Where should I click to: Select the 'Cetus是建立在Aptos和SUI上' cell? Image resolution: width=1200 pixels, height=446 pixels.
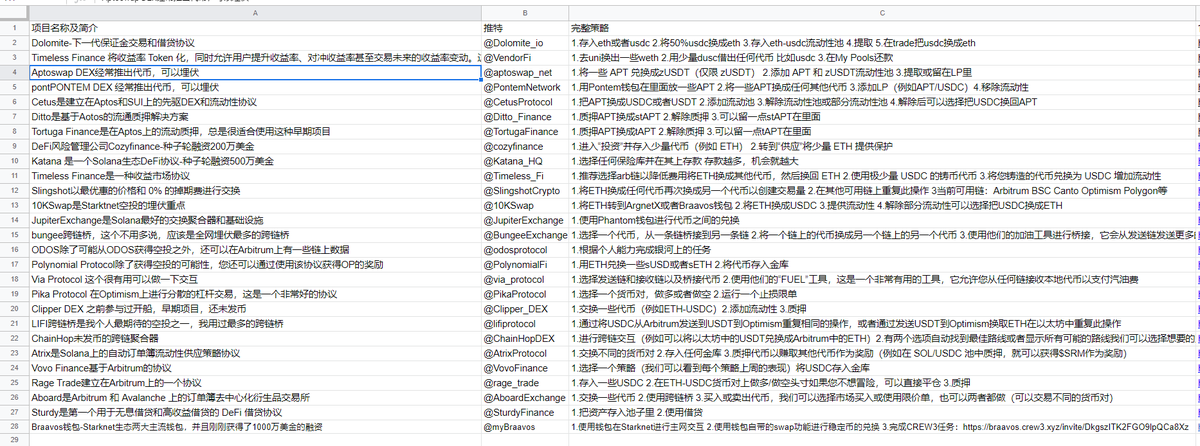click(254, 102)
